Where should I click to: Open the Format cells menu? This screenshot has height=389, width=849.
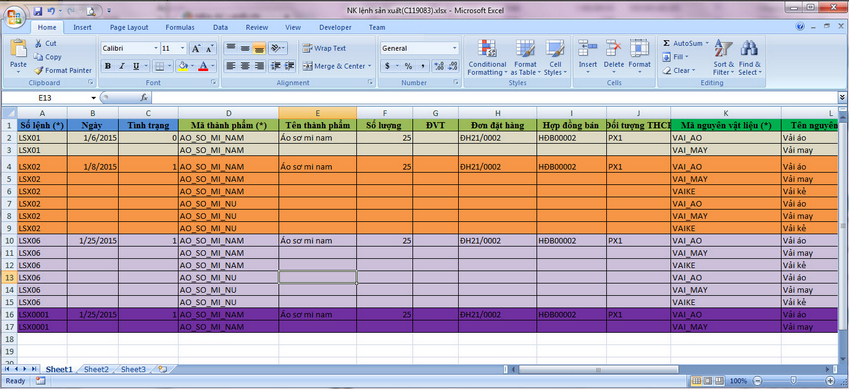pyautogui.click(x=639, y=57)
